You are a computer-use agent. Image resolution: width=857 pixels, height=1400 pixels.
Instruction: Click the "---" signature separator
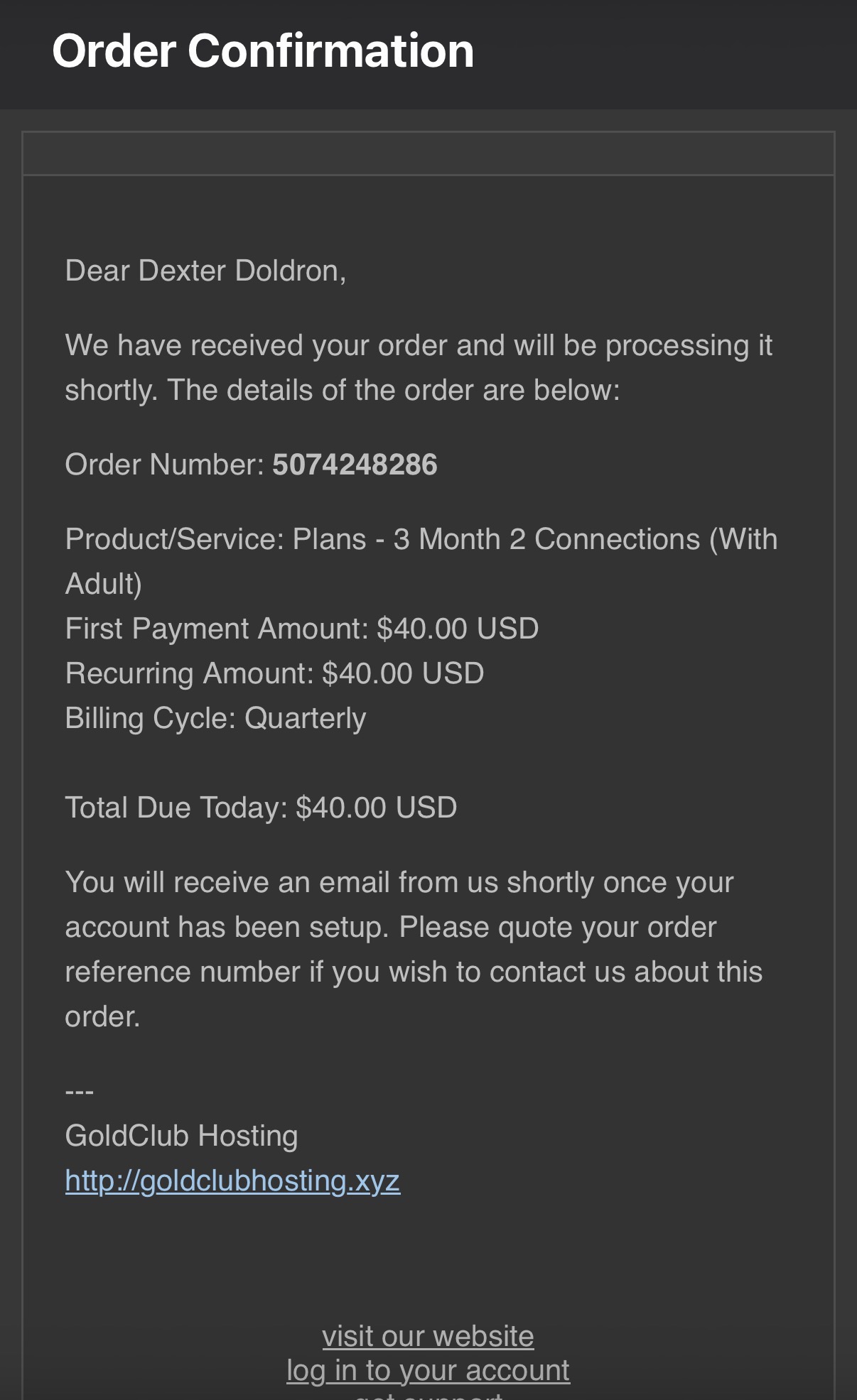tap(80, 1091)
